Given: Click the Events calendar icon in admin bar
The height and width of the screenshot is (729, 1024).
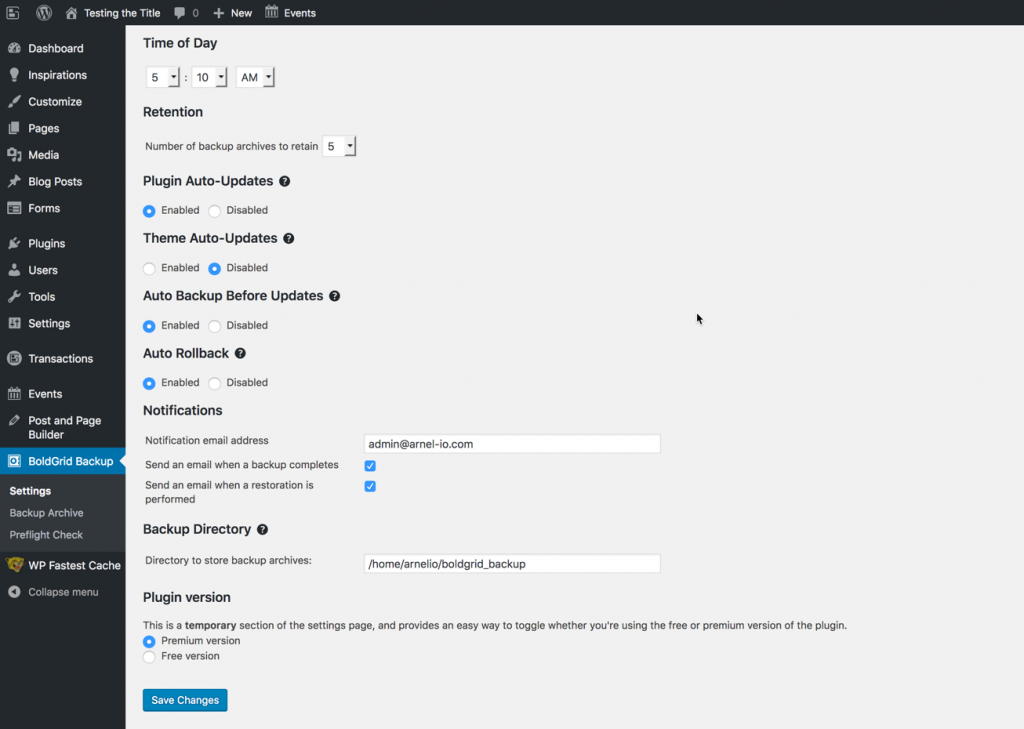Looking at the screenshot, I should coord(272,12).
